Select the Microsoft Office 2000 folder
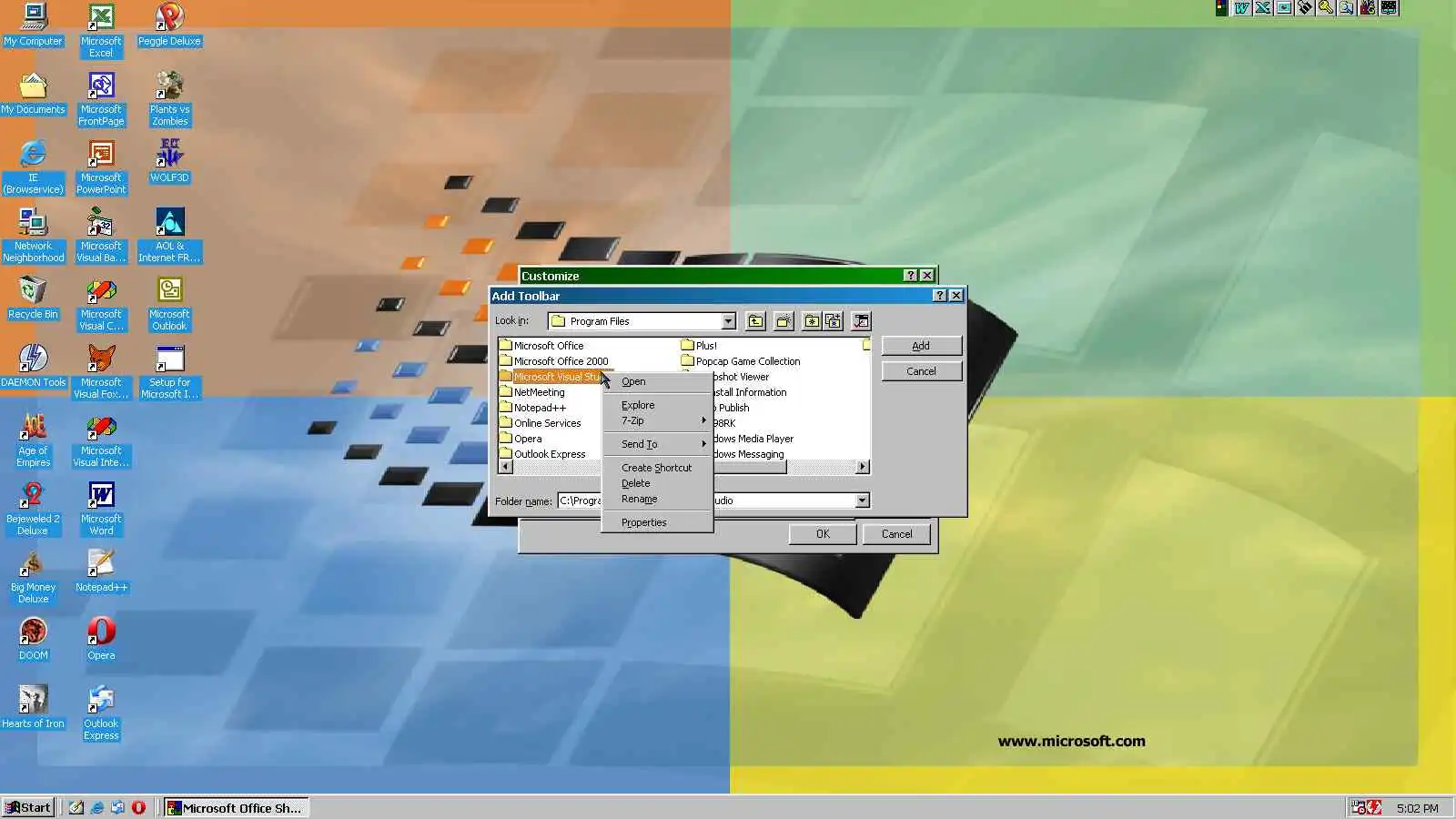Screen dimensions: 1456x819 (x=553, y=361)
